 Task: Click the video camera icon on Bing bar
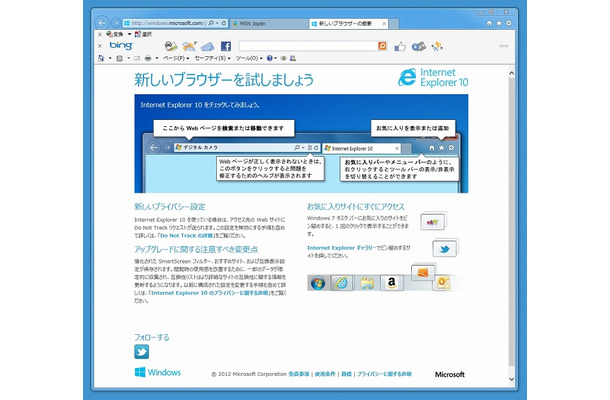[419, 47]
